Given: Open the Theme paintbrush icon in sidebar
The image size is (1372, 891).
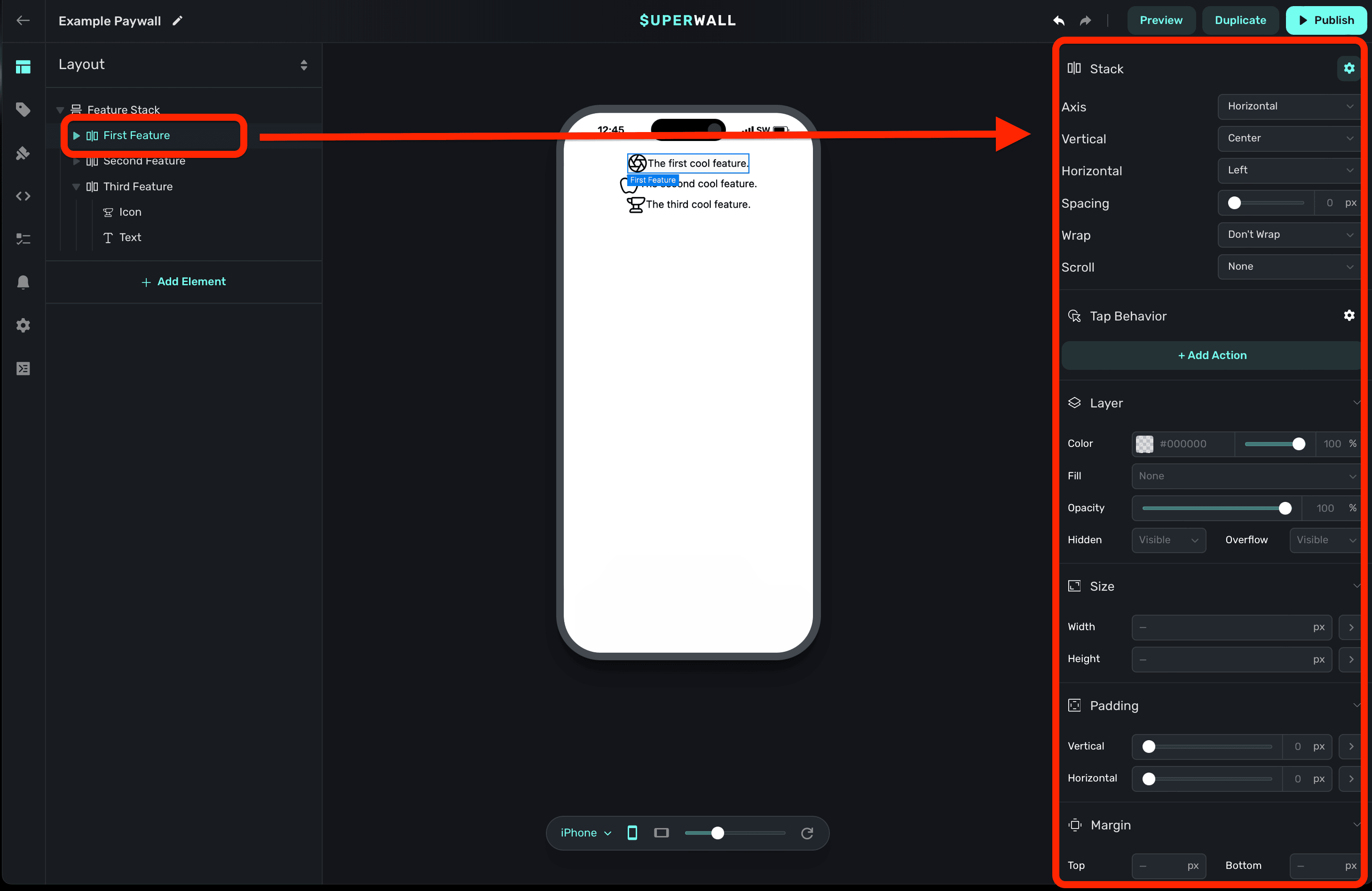Looking at the screenshot, I should click(23, 153).
